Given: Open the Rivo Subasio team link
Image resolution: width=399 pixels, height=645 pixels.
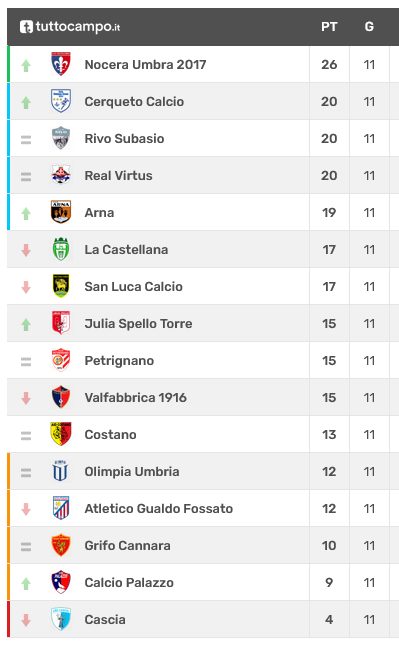Looking at the screenshot, I should click(x=124, y=139).
